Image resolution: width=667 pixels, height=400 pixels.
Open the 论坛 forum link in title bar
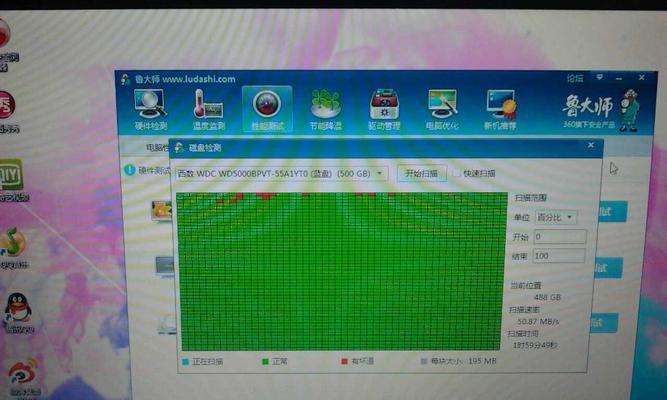click(x=575, y=78)
